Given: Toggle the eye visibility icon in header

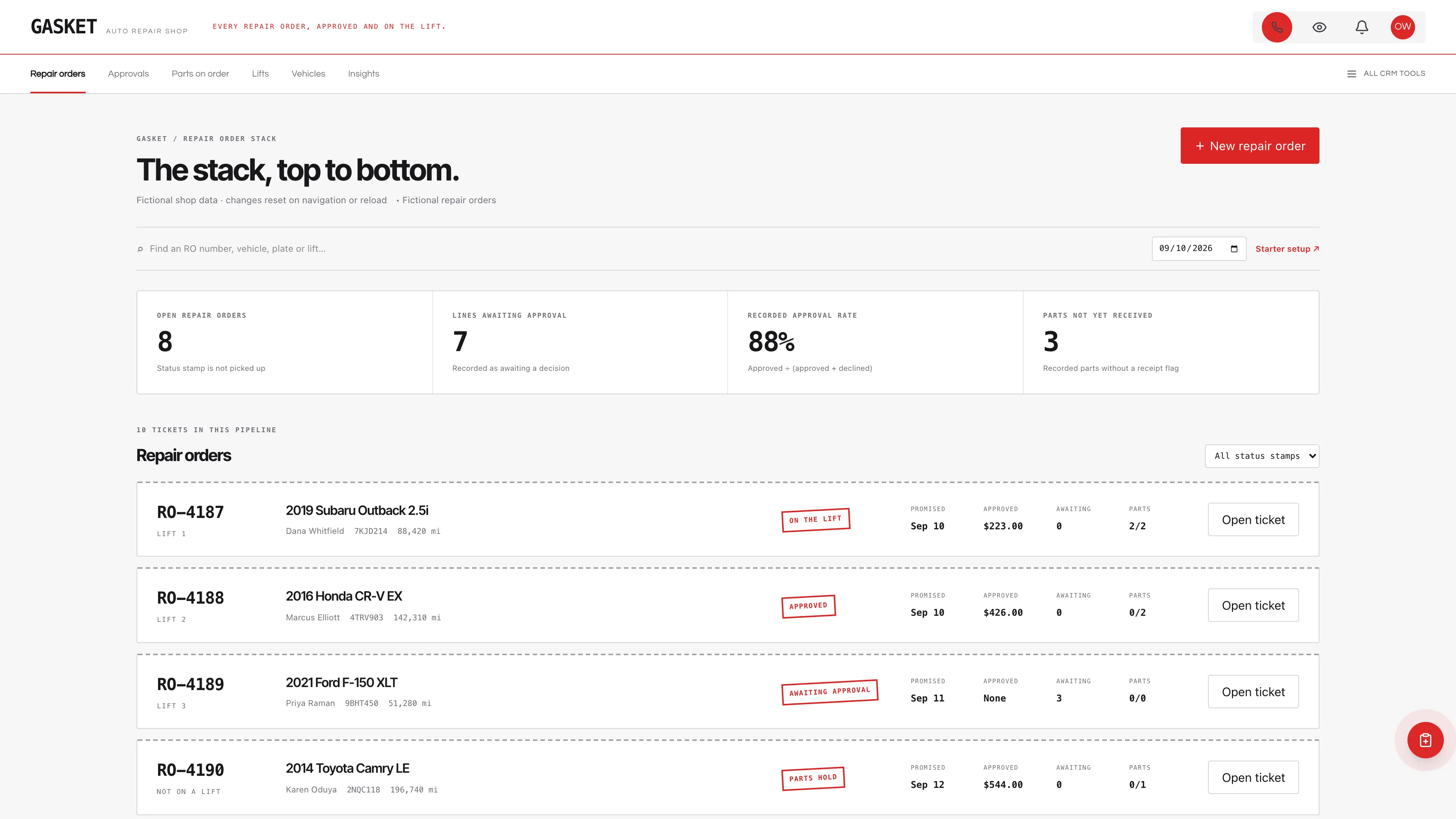Looking at the screenshot, I should pos(1319,27).
